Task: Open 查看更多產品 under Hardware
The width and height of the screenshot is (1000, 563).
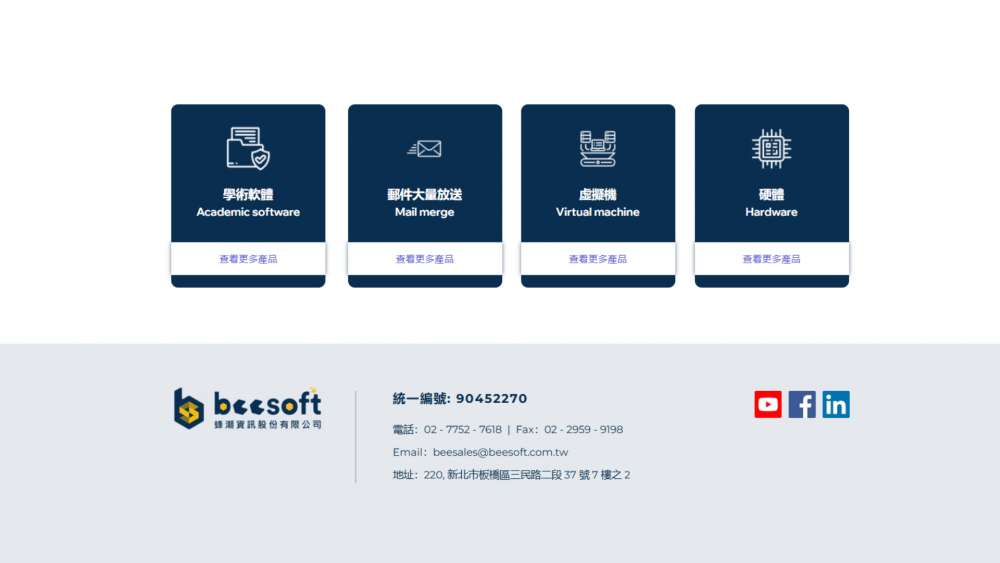Action: 771,259
